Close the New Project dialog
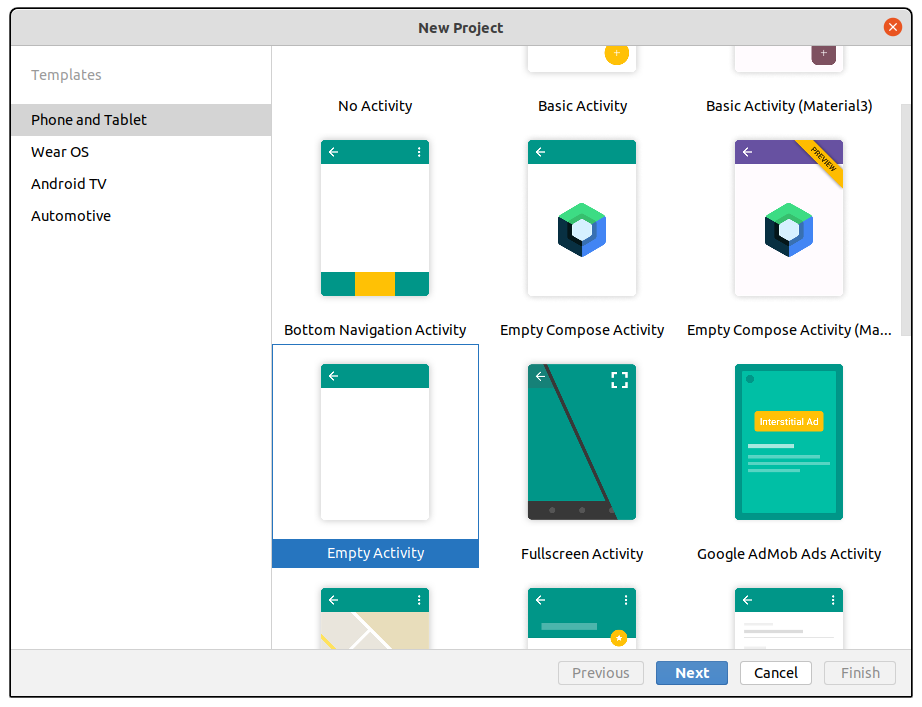The height and width of the screenshot is (707, 922). click(893, 27)
